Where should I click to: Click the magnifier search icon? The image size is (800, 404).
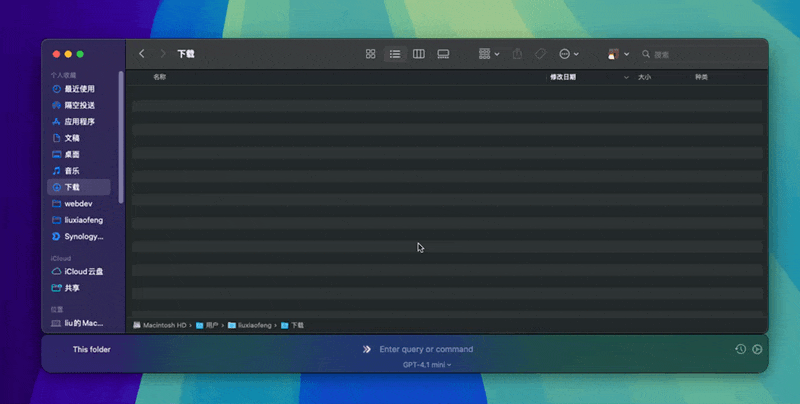tap(646, 54)
